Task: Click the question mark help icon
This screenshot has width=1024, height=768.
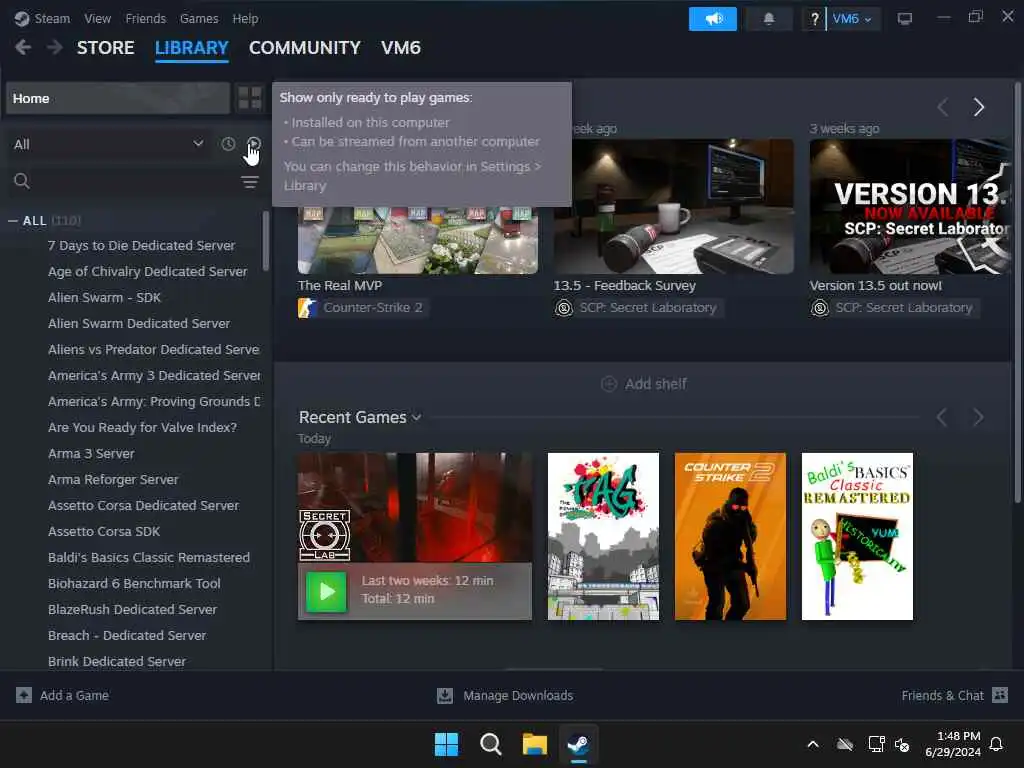Action: (x=814, y=19)
